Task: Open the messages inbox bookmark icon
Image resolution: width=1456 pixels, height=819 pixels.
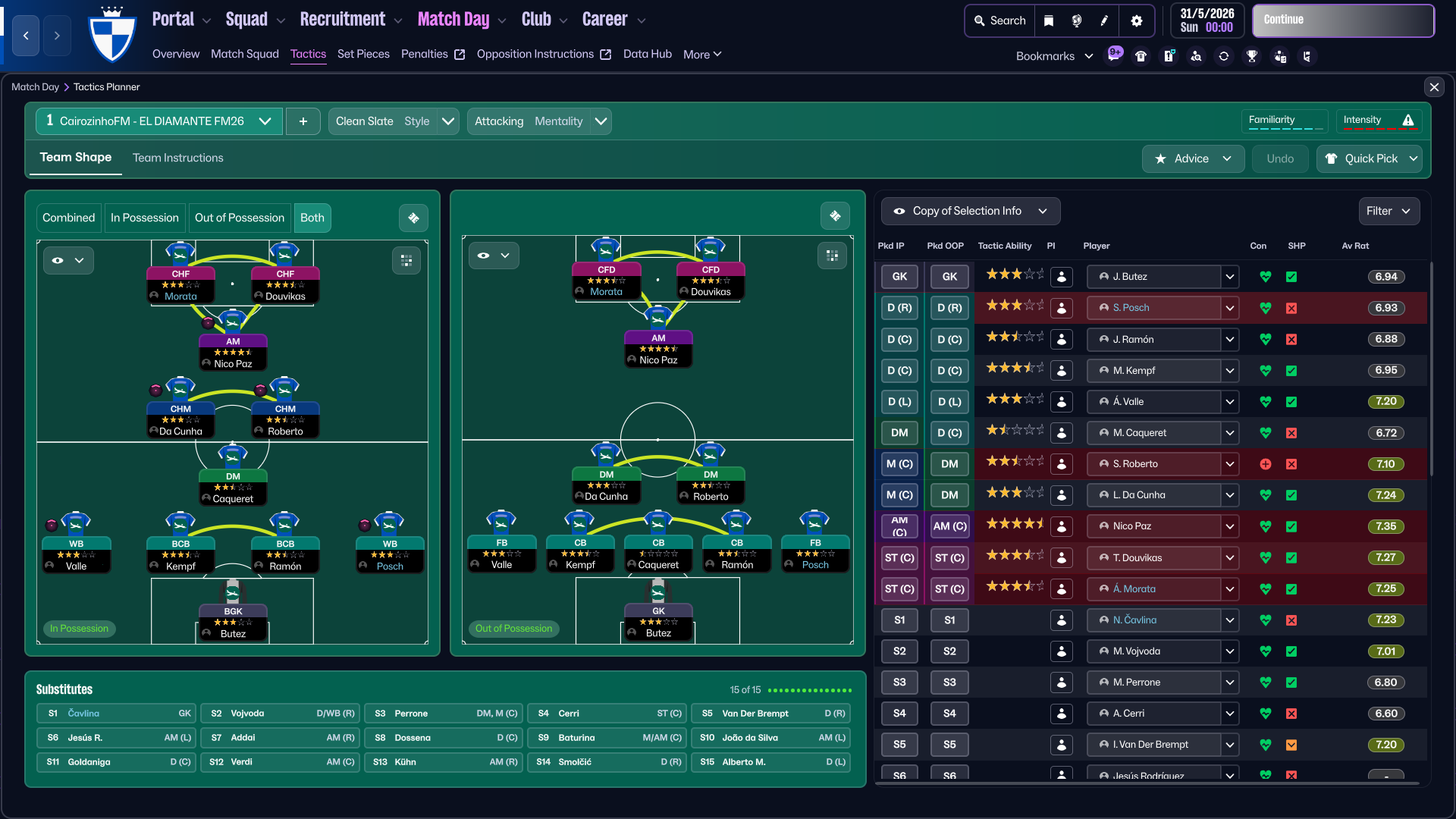Action: coord(1114,55)
